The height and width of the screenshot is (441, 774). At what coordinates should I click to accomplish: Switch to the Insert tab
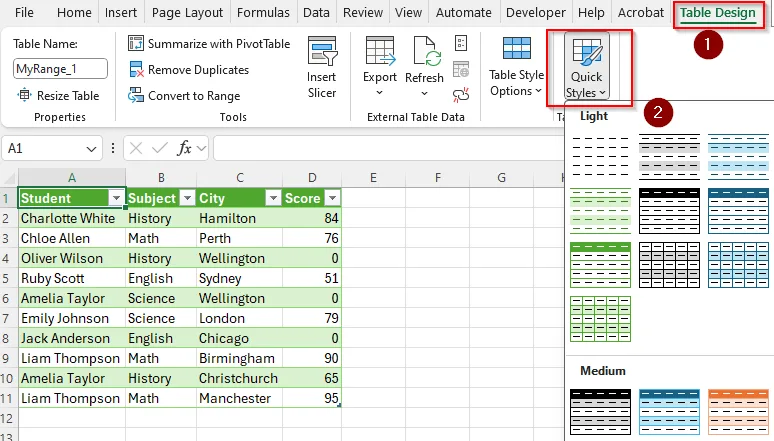tap(121, 12)
